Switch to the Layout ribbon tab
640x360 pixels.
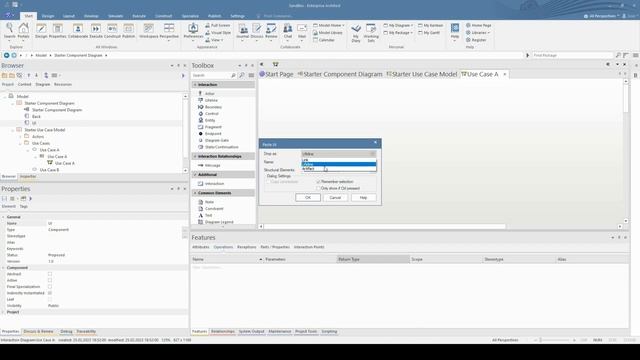pyautogui.click(x=69, y=16)
